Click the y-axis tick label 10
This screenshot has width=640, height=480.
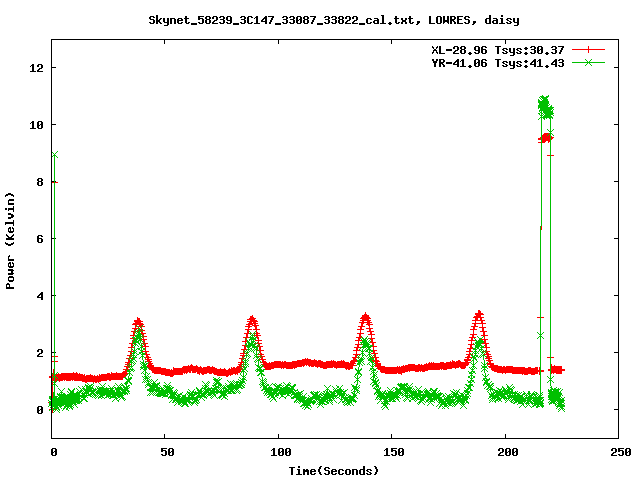click(37, 125)
